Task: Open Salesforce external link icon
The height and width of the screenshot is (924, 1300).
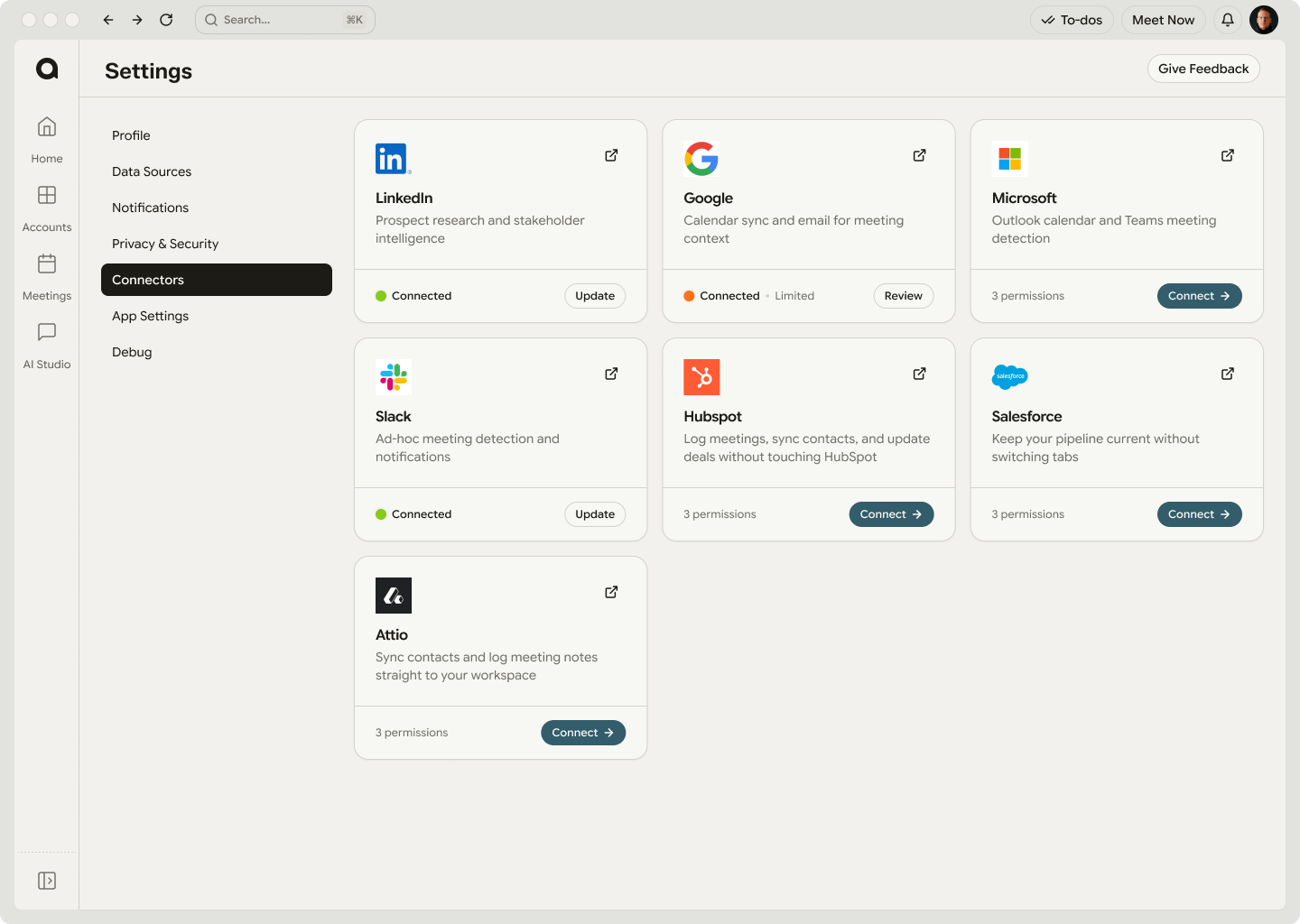Action: 1228,374
